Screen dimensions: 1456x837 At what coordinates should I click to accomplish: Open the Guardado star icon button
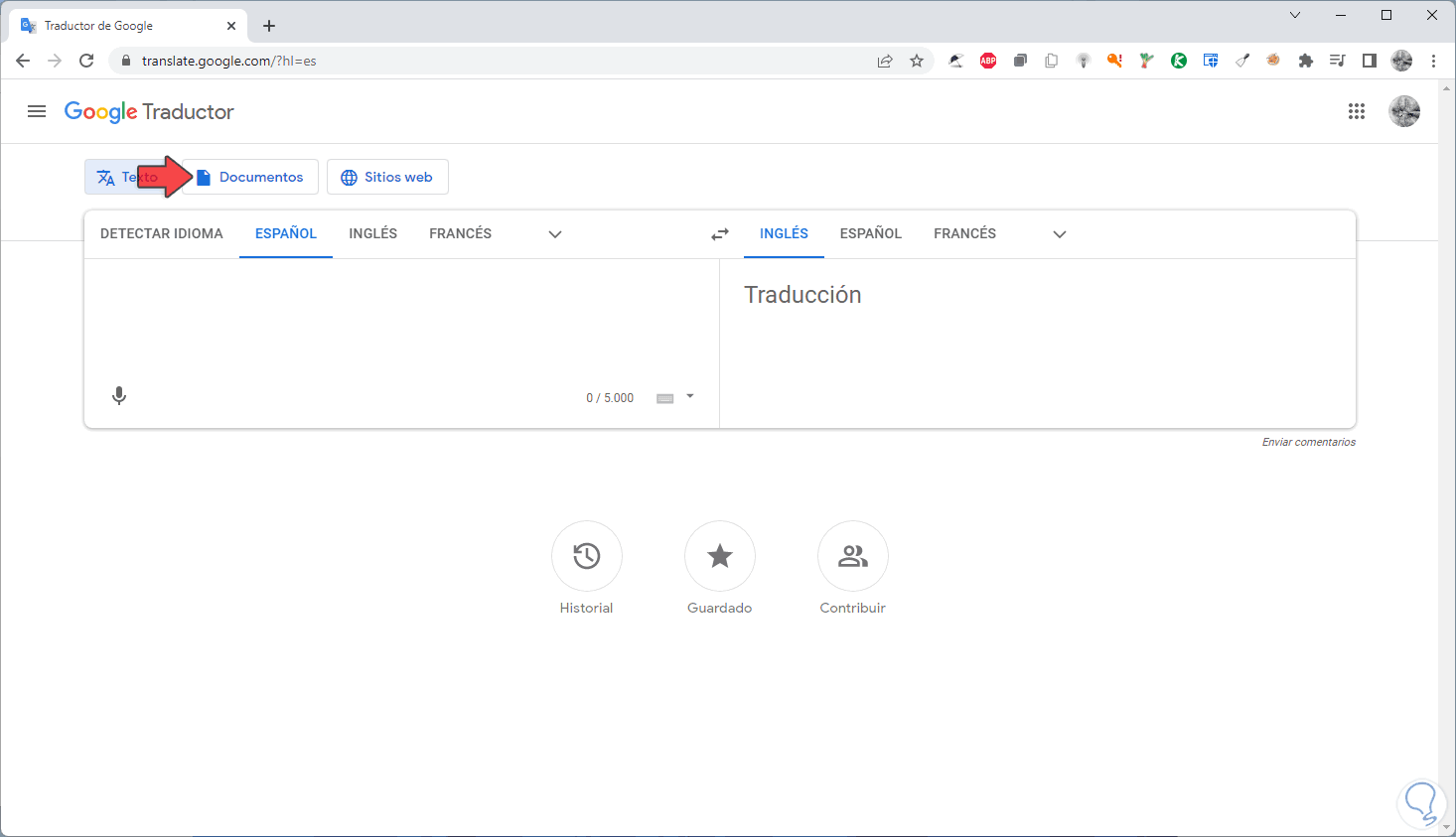click(x=720, y=556)
